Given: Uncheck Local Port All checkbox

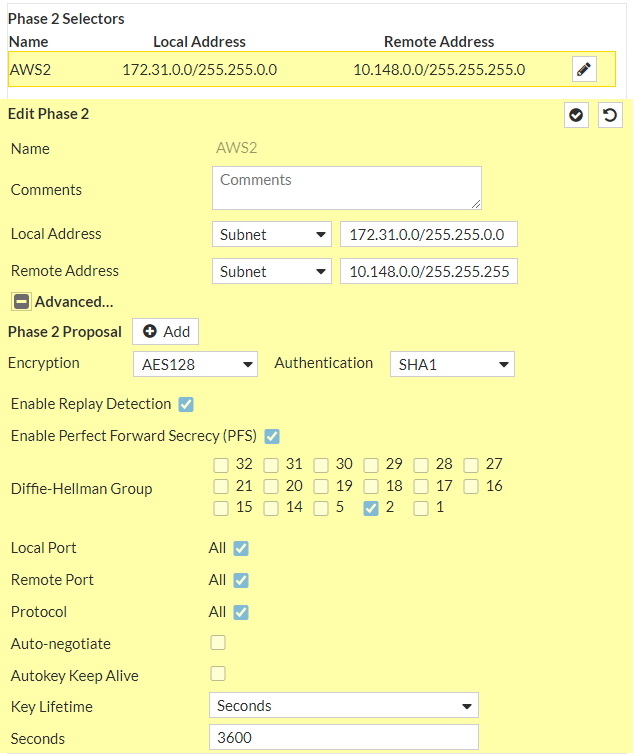Looking at the screenshot, I should point(240,548).
